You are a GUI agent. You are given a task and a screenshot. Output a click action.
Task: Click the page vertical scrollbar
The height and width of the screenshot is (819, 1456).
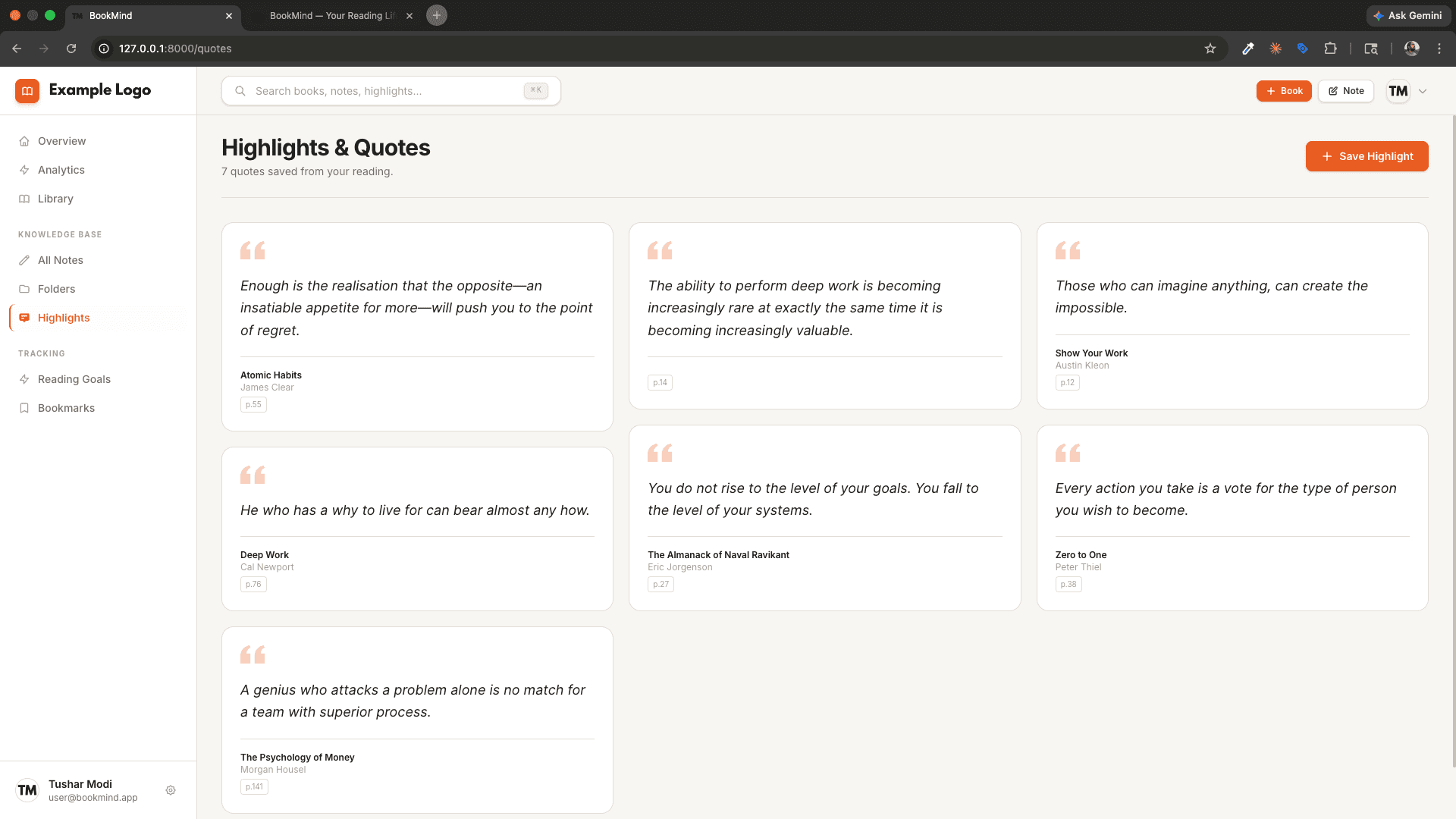tap(1453, 440)
